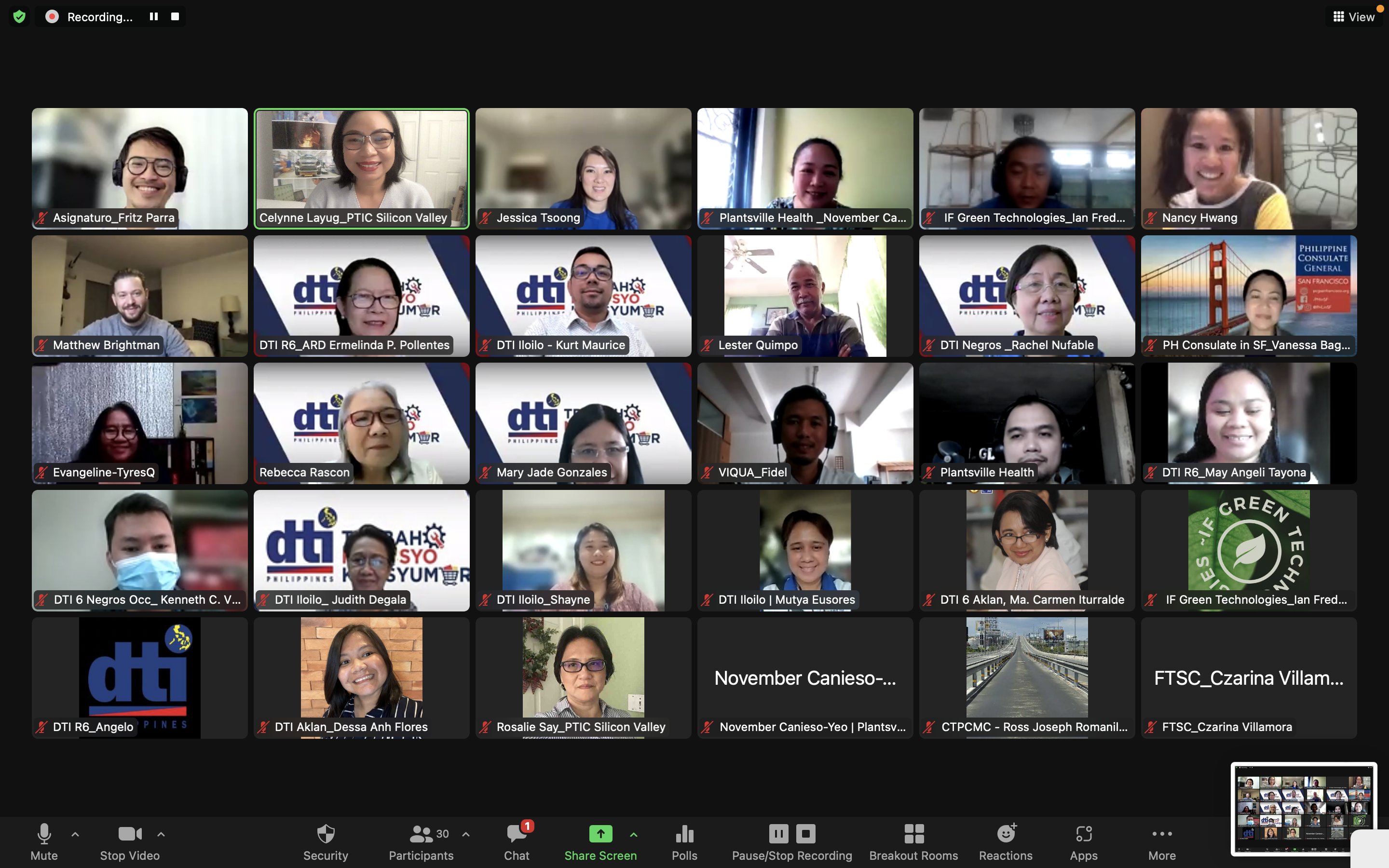Stop recording from top recording bar
The image size is (1389, 868).
click(x=175, y=17)
